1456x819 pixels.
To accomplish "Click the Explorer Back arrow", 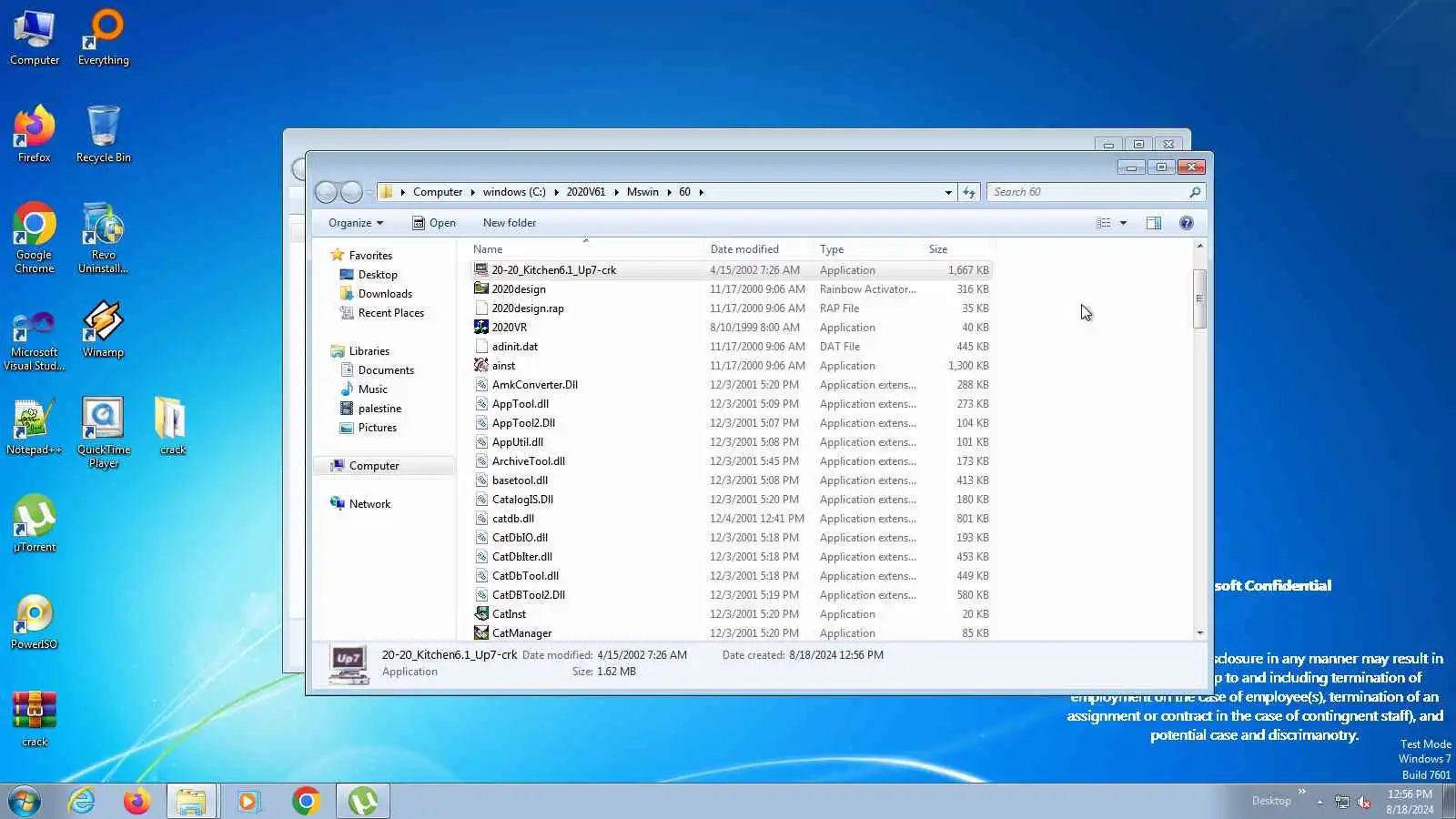I will point(327,192).
